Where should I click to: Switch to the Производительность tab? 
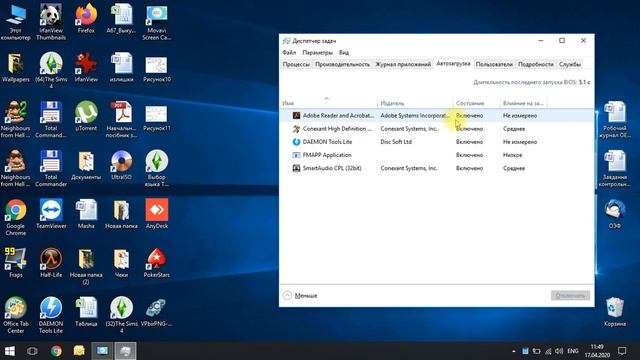[342, 64]
